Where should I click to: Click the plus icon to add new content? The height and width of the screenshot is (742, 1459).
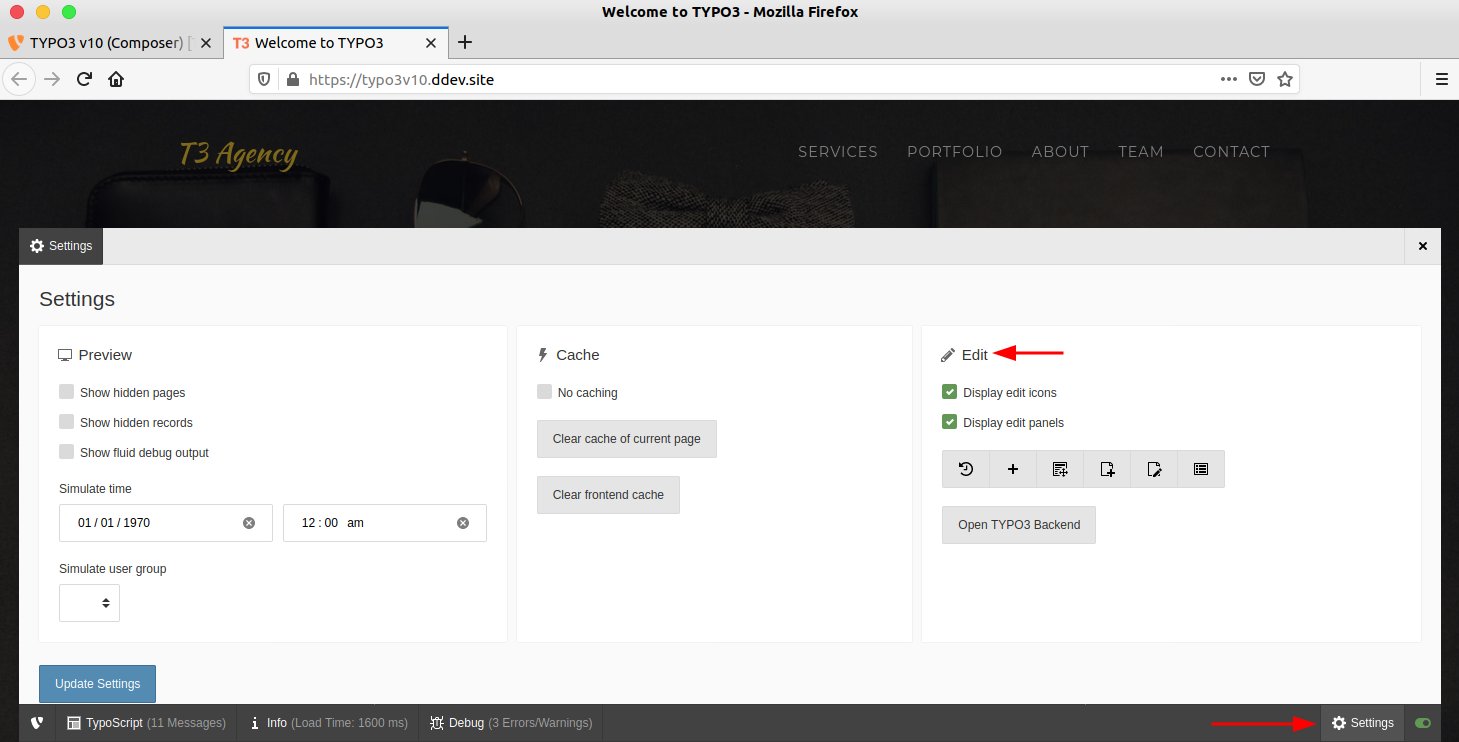coord(1012,468)
